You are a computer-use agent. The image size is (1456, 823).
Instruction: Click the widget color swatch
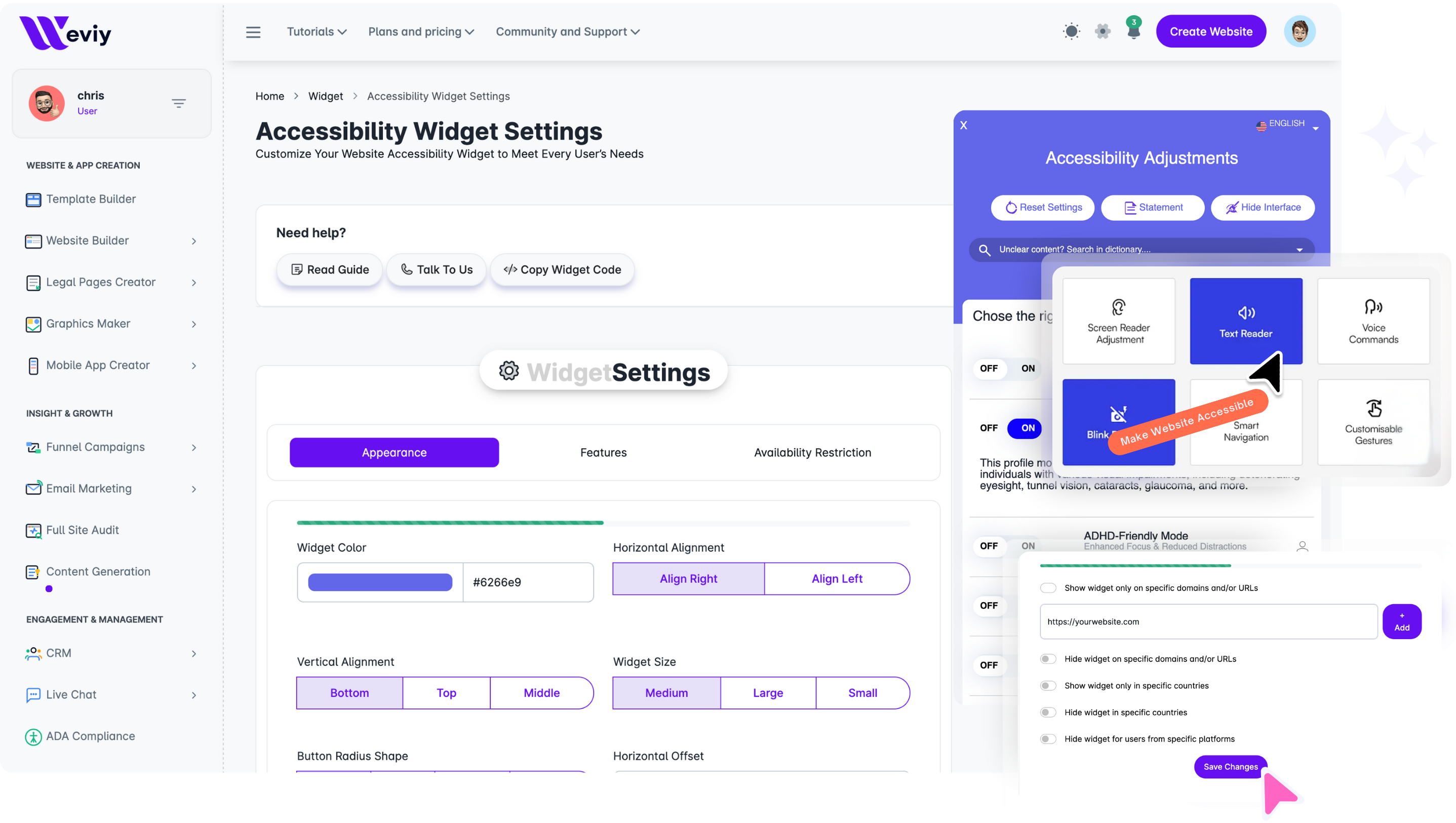(x=380, y=582)
